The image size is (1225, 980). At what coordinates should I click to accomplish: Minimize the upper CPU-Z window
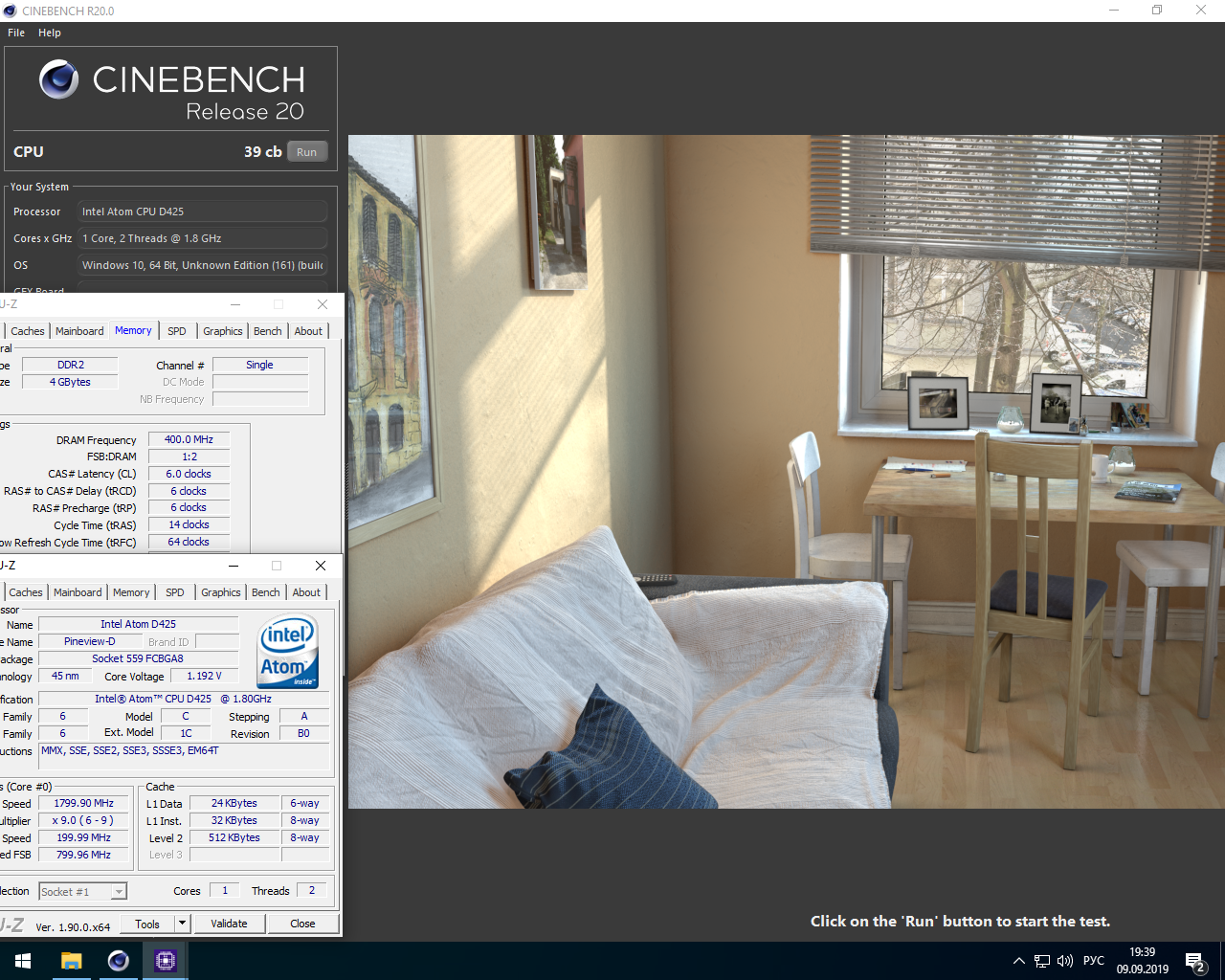[x=235, y=304]
